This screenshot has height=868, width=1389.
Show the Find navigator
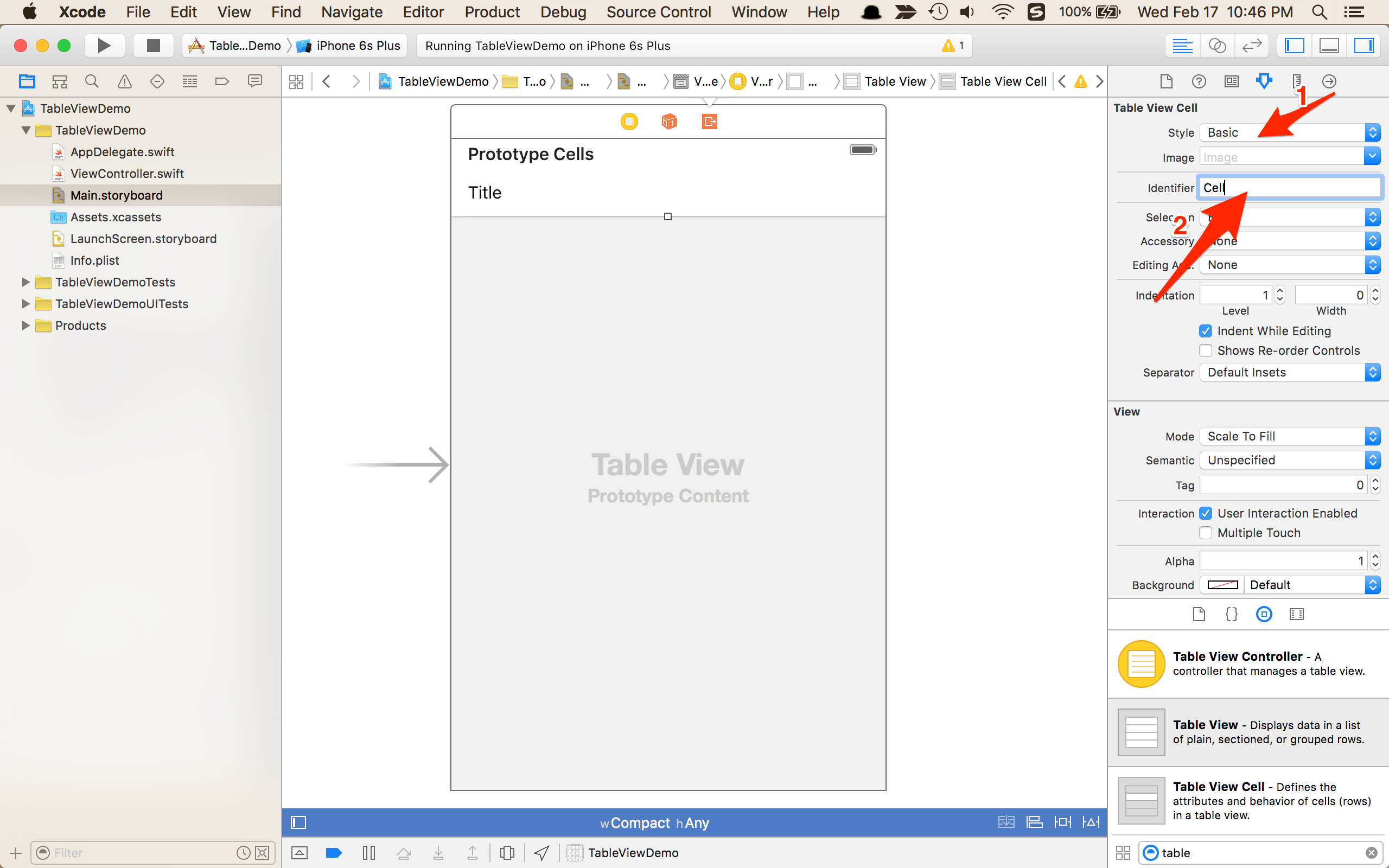(91, 81)
